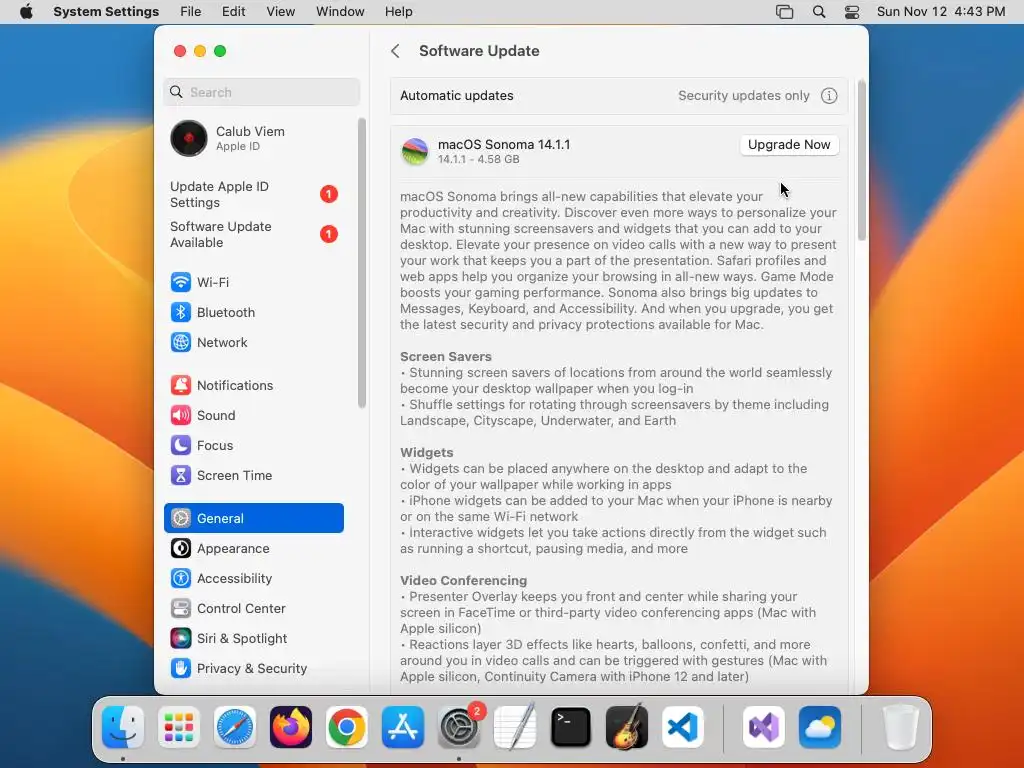Click the settings Search field
Viewport: 1024px width, 768px height.
(x=261, y=92)
